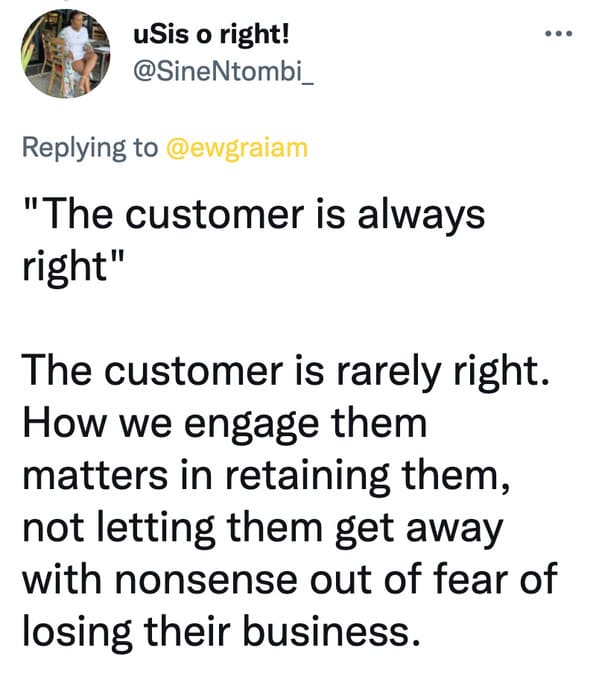Image resolution: width=599 pixels, height=674 pixels.
Task: Open the uSis o right! profile picture
Action: click(x=65, y=54)
